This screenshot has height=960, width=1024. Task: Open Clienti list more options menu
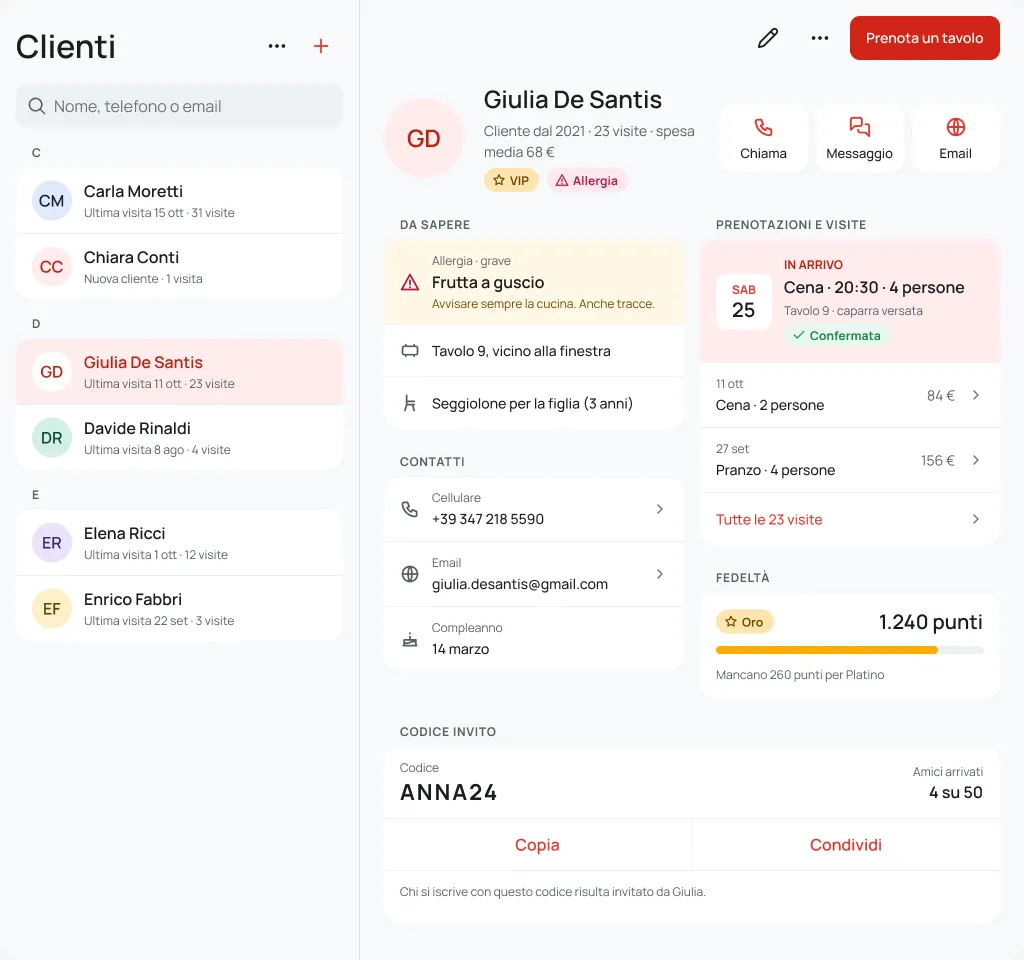point(277,46)
